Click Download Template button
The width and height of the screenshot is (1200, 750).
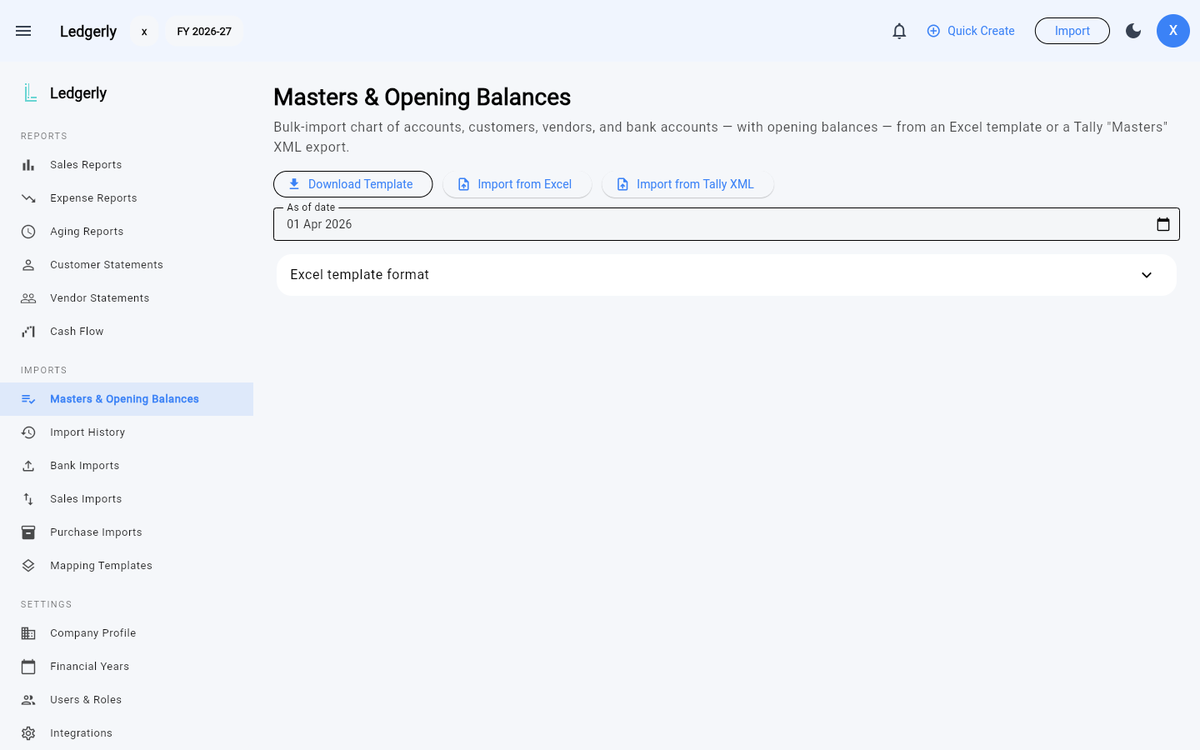coord(353,184)
